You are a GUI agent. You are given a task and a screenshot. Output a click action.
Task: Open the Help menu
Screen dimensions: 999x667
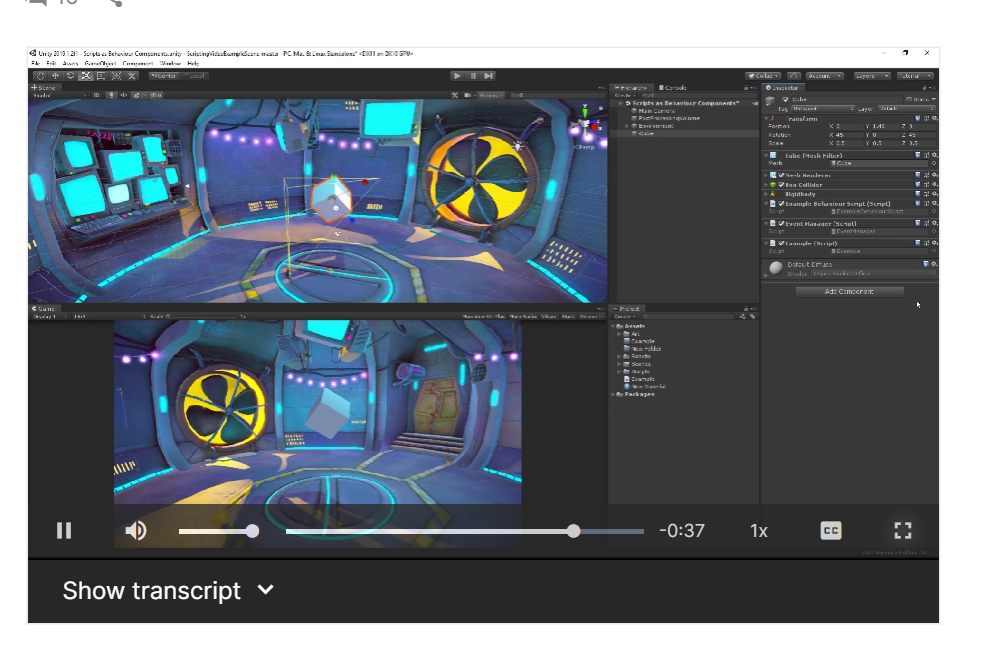193,64
